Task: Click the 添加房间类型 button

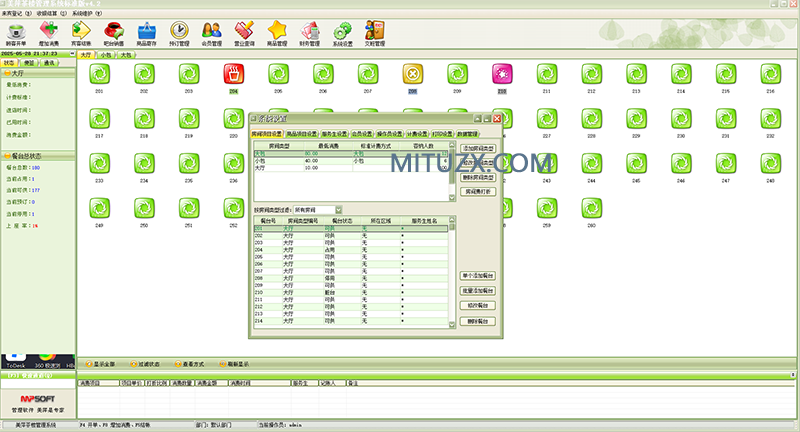Action: pyautogui.click(x=478, y=148)
